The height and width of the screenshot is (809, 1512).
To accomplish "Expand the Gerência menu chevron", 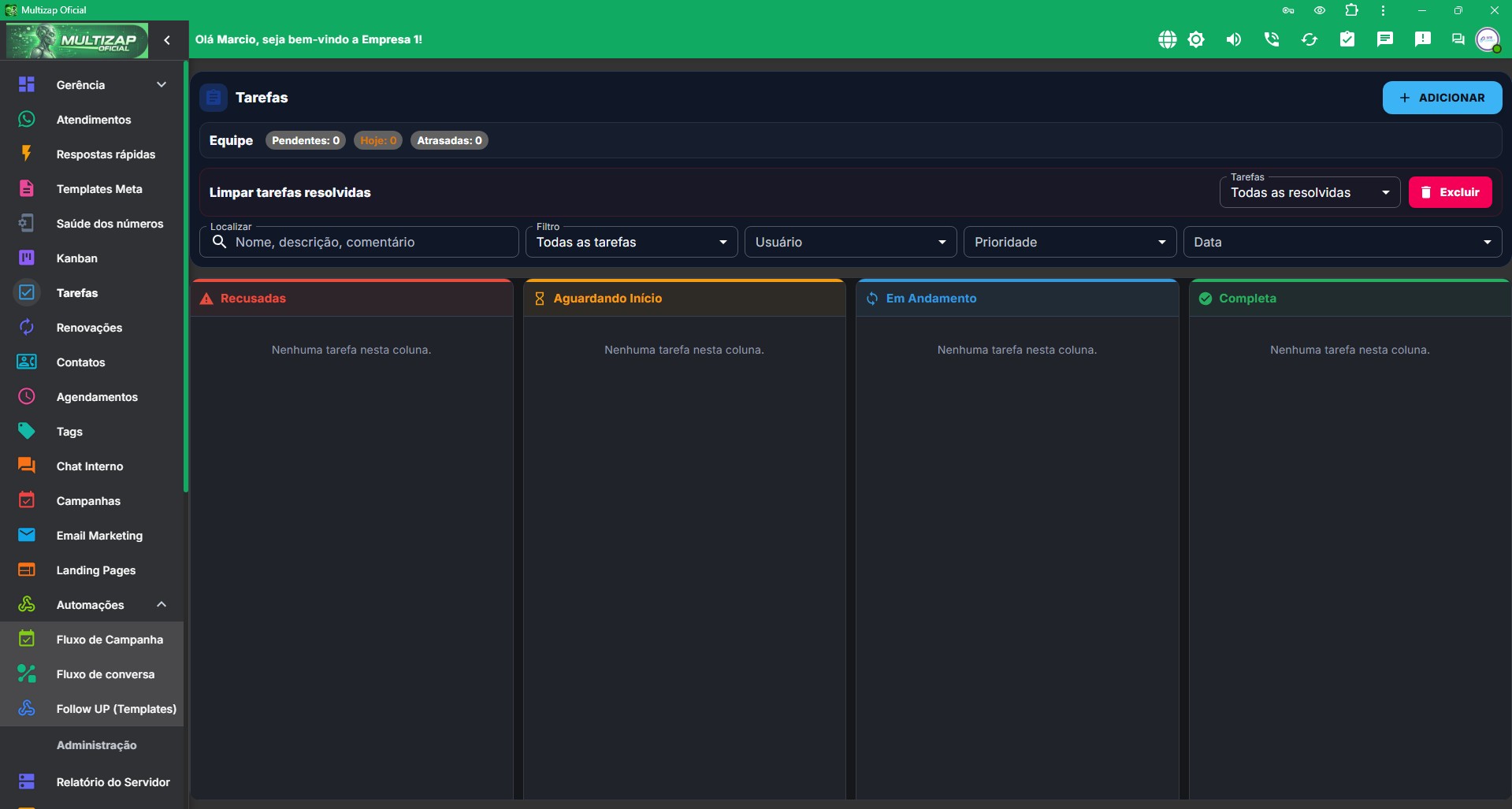I will tap(162, 84).
